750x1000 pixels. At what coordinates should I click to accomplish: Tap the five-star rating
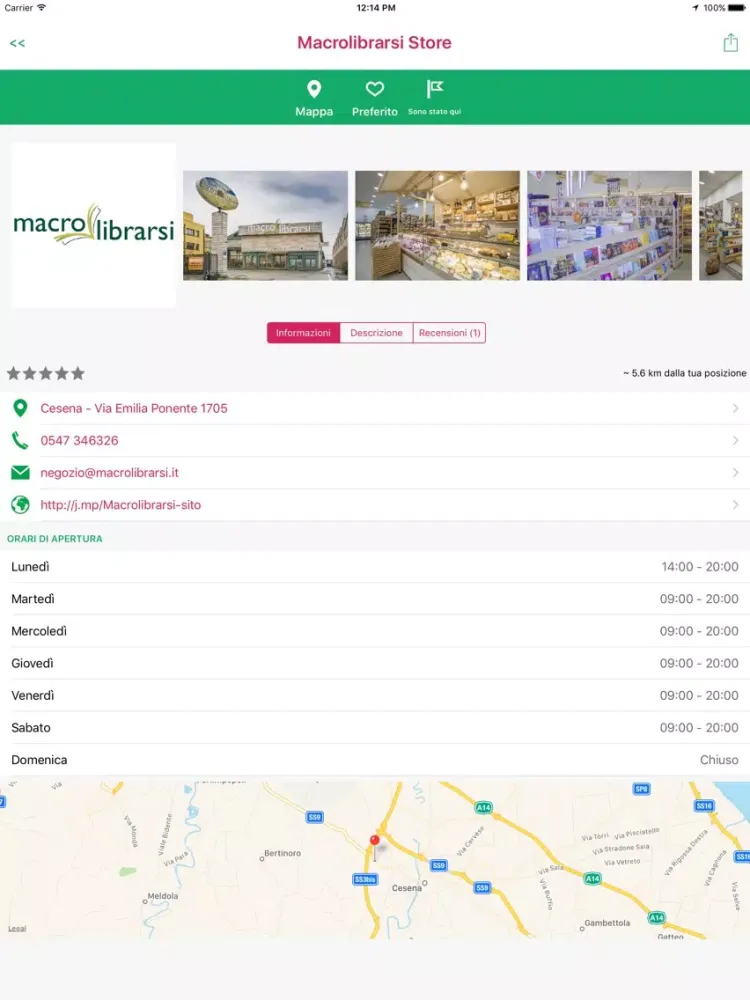point(45,374)
